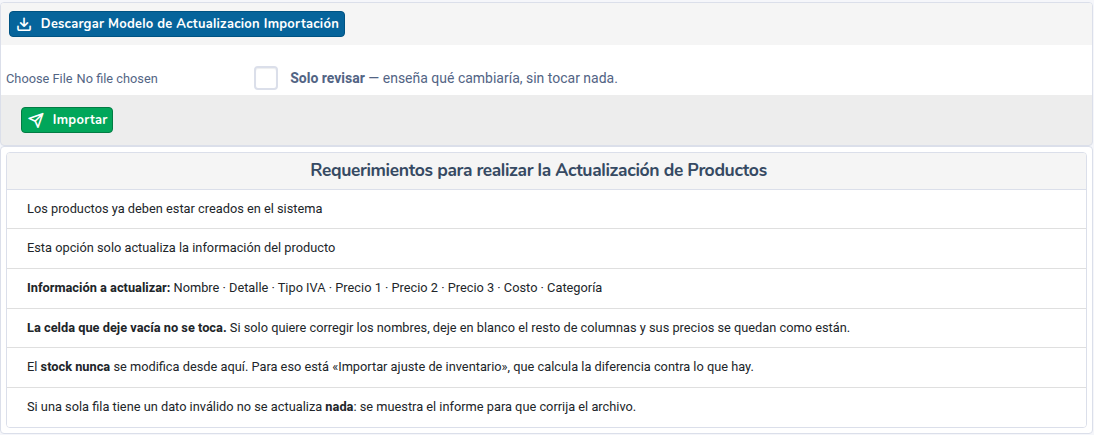Enable the Solo revisar checkbox
This screenshot has width=1094, height=435.
pyautogui.click(x=266, y=78)
